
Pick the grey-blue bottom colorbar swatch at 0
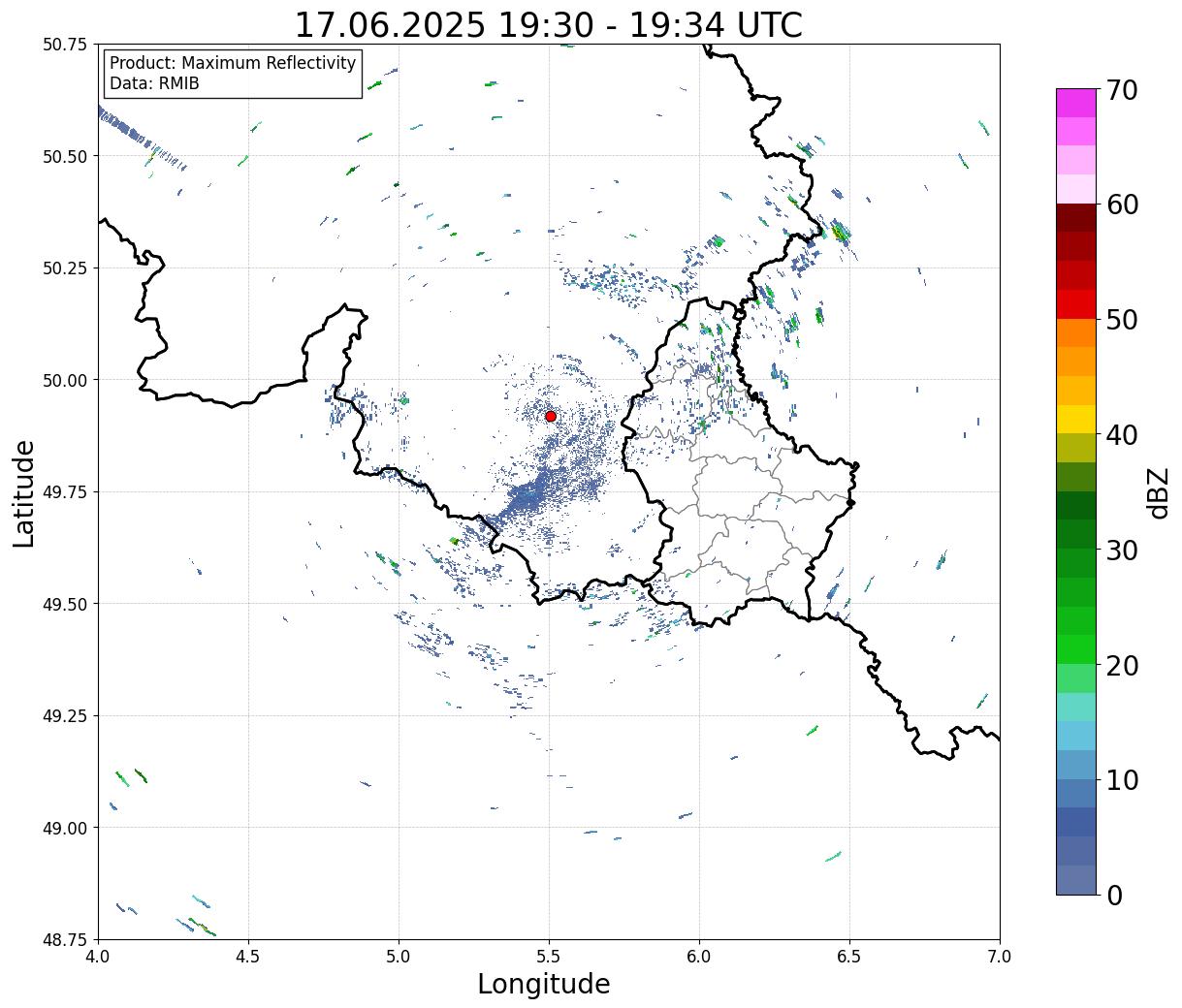click(1076, 880)
